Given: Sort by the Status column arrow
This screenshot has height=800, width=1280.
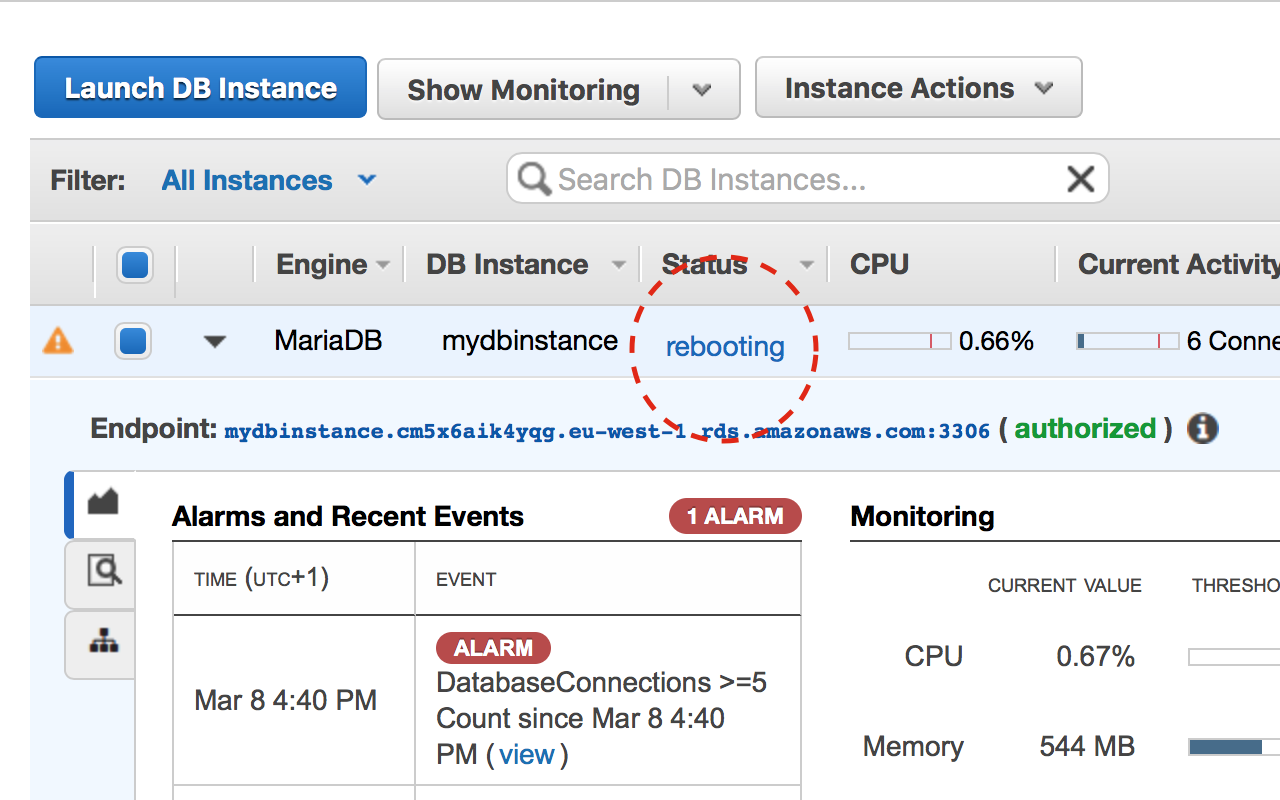Looking at the screenshot, I should [807, 266].
